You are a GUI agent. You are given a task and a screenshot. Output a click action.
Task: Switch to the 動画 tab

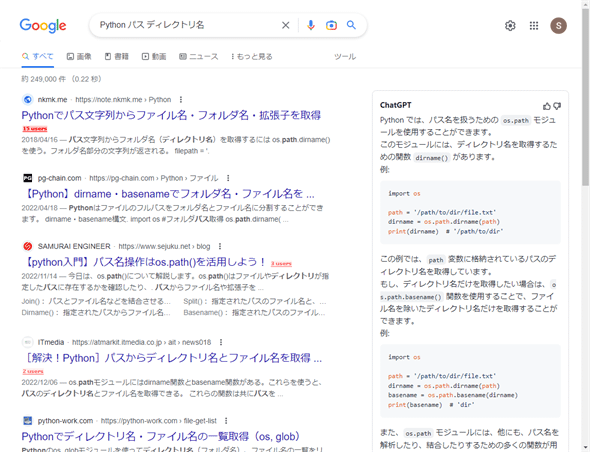point(154,56)
